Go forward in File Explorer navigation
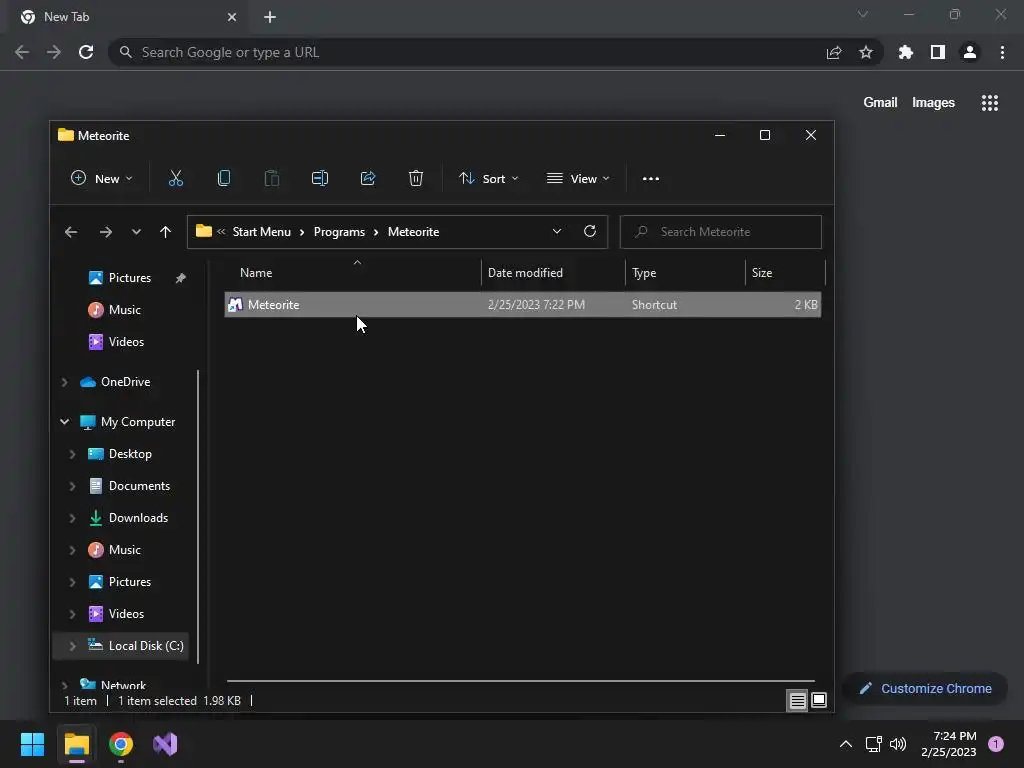 point(106,232)
